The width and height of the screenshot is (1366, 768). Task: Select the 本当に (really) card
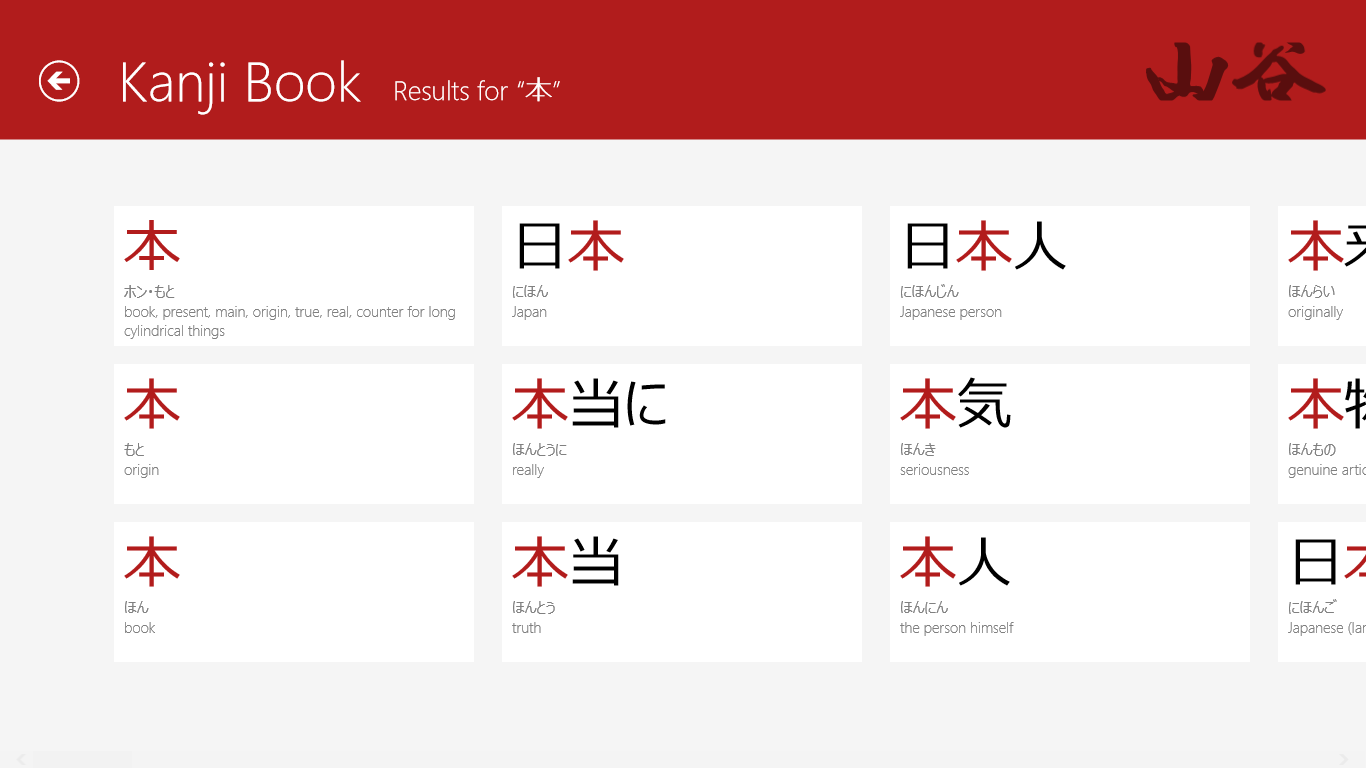[681, 434]
